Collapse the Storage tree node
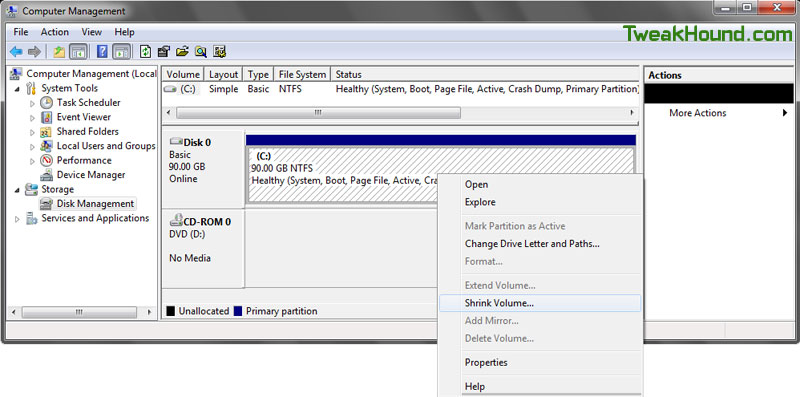800x397 pixels. [x=17, y=190]
